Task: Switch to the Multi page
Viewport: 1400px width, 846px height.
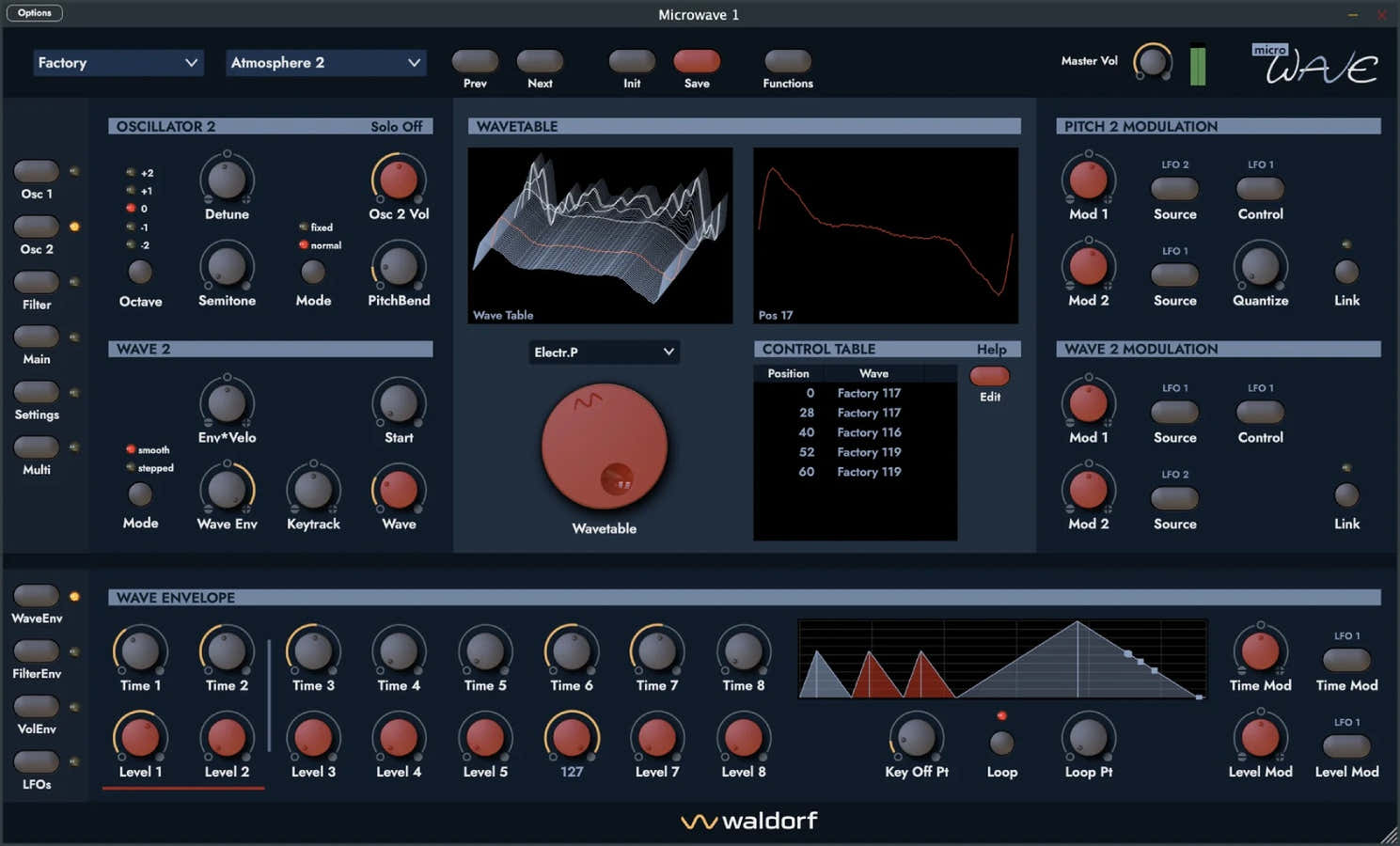Action: [37, 446]
